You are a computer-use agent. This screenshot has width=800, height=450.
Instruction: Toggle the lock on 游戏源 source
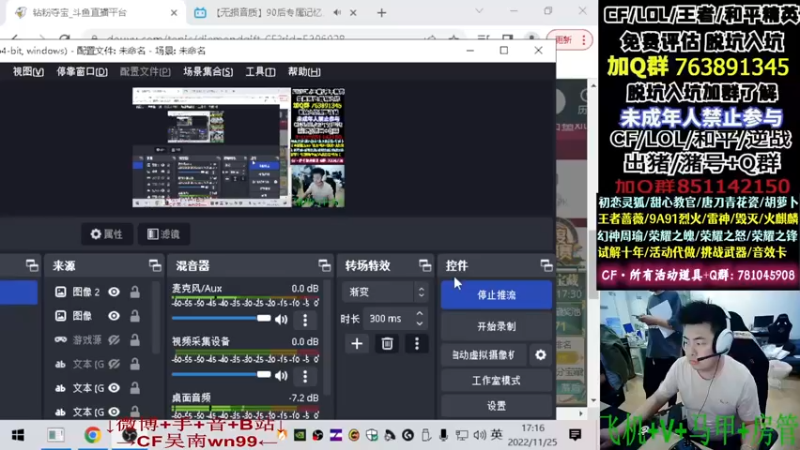click(x=135, y=340)
